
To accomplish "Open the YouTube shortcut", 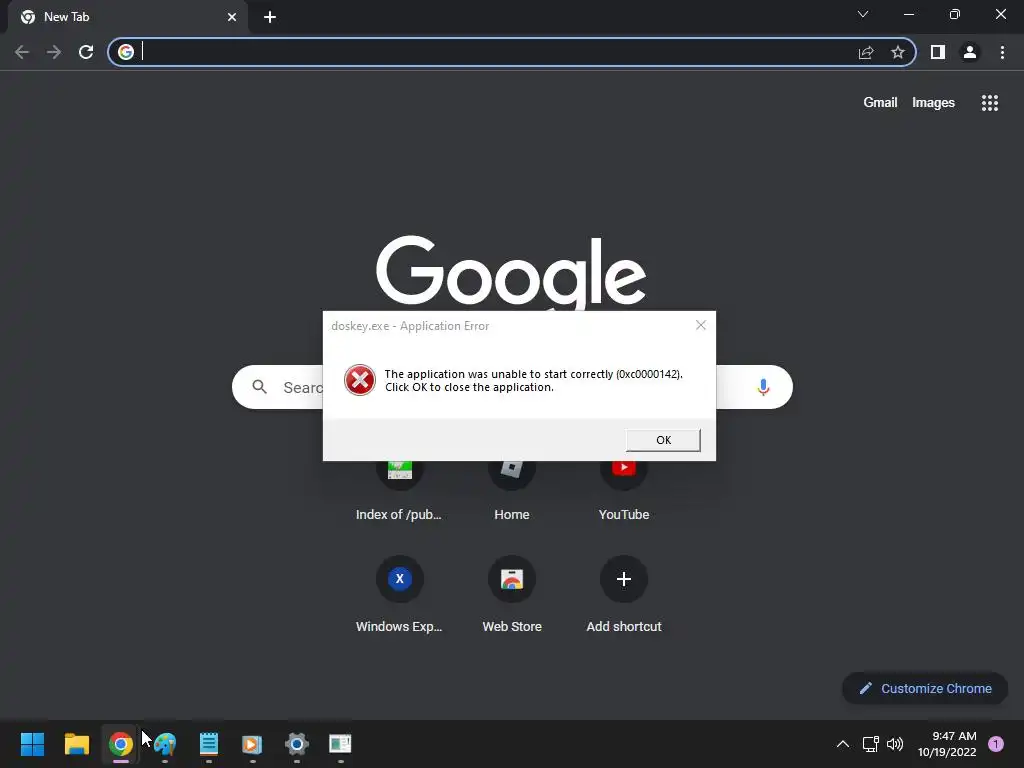I will [624, 490].
